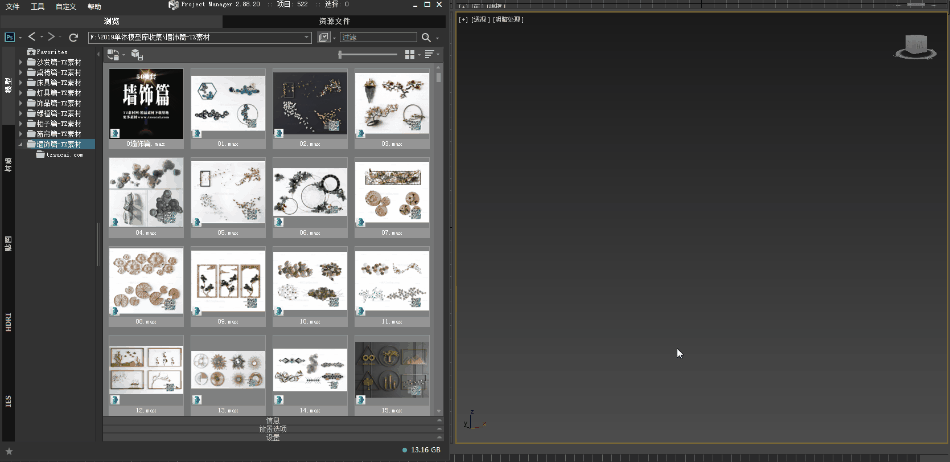Collapse the 墙饰篇-T2素材 folder tree node
The width and height of the screenshot is (950, 462).
[x=21, y=145]
